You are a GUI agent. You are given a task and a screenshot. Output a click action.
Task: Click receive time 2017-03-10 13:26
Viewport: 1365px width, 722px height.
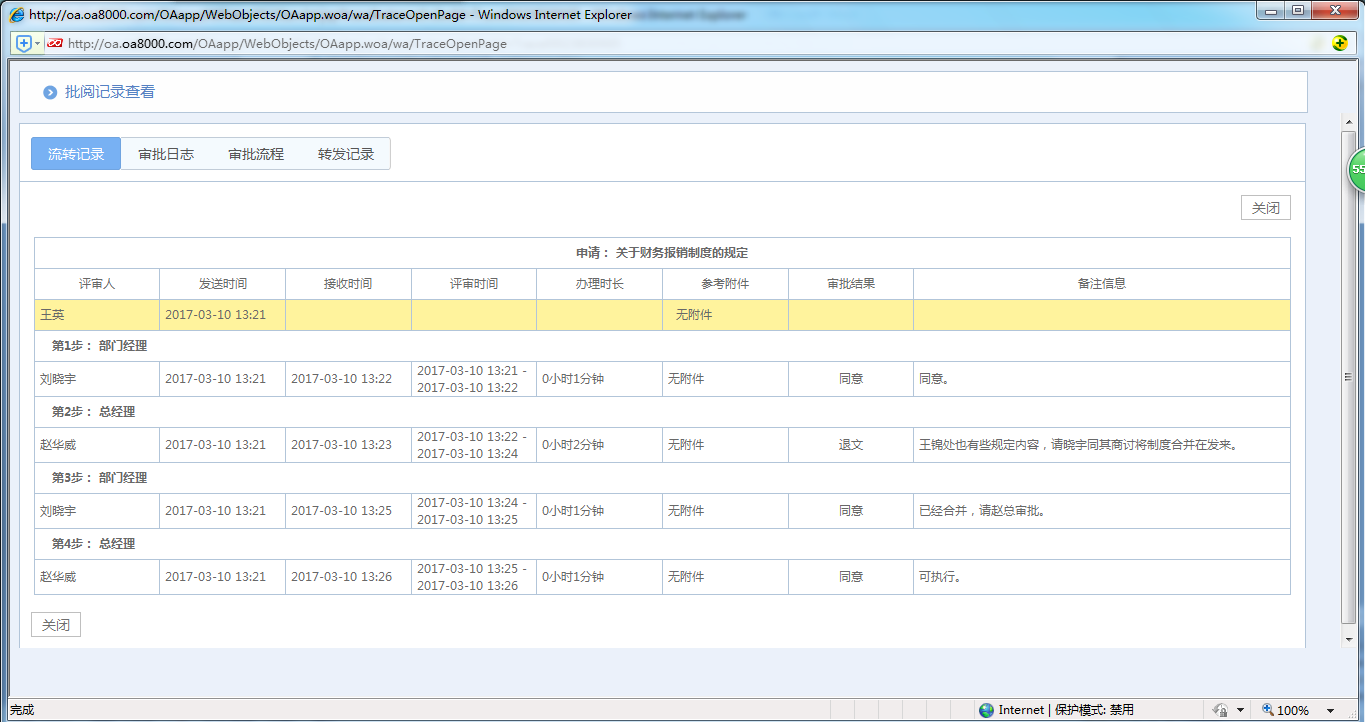[x=342, y=577]
